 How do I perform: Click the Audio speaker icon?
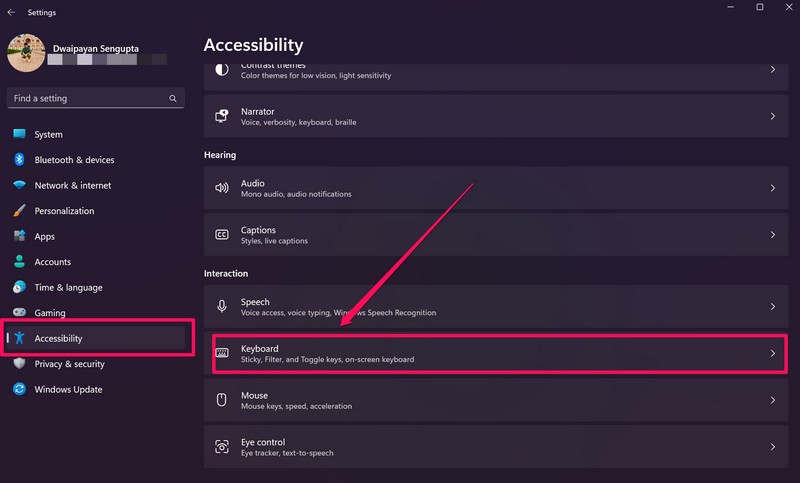click(x=222, y=188)
